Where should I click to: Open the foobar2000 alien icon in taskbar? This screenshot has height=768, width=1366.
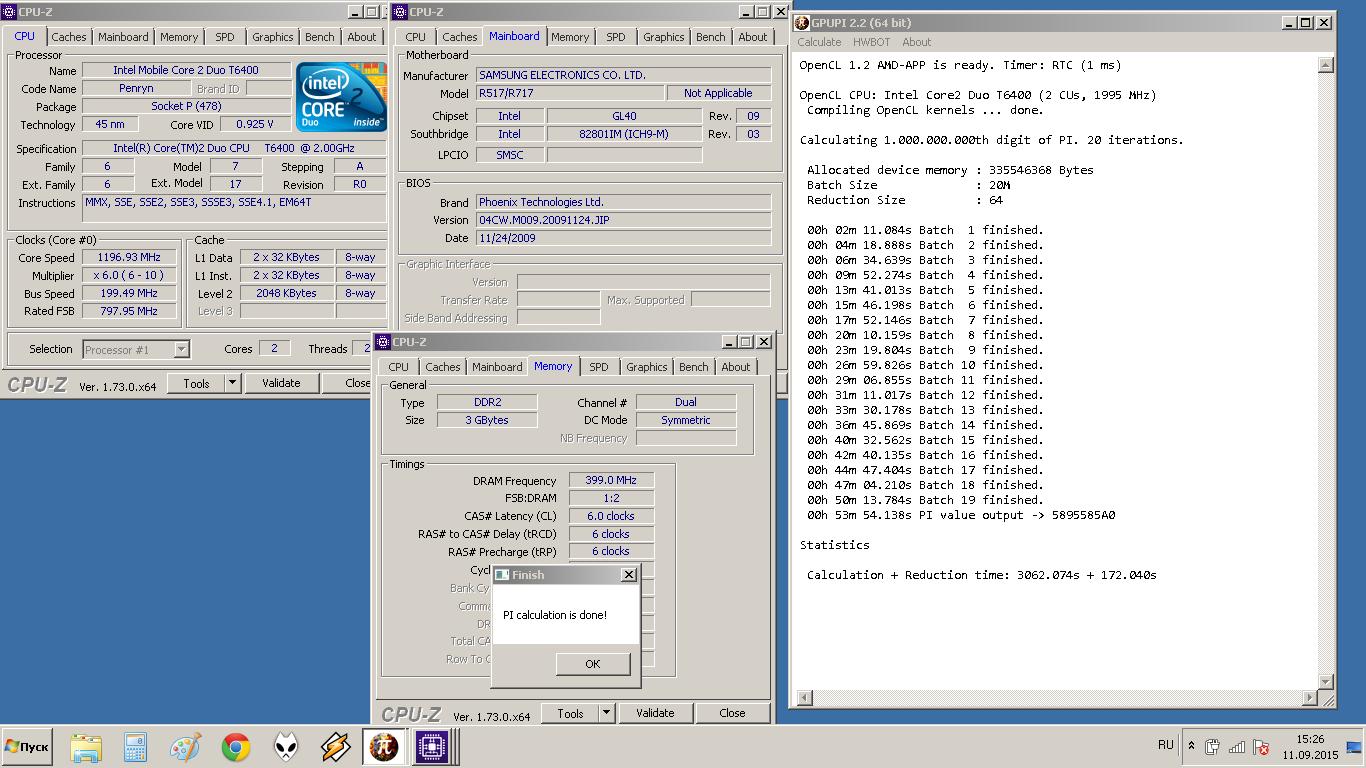(286, 747)
